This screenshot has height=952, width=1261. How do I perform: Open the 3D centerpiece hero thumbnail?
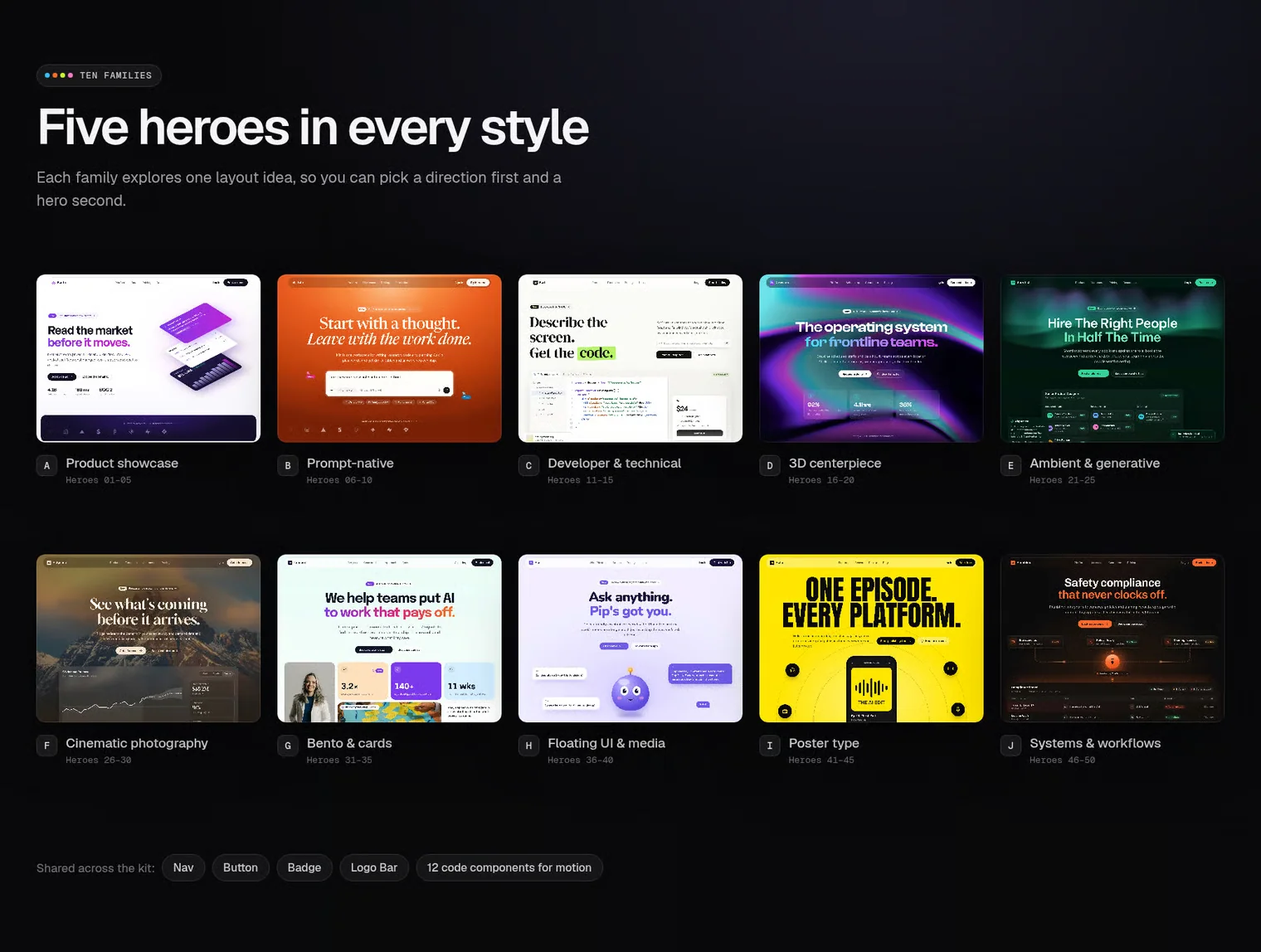point(871,358)
